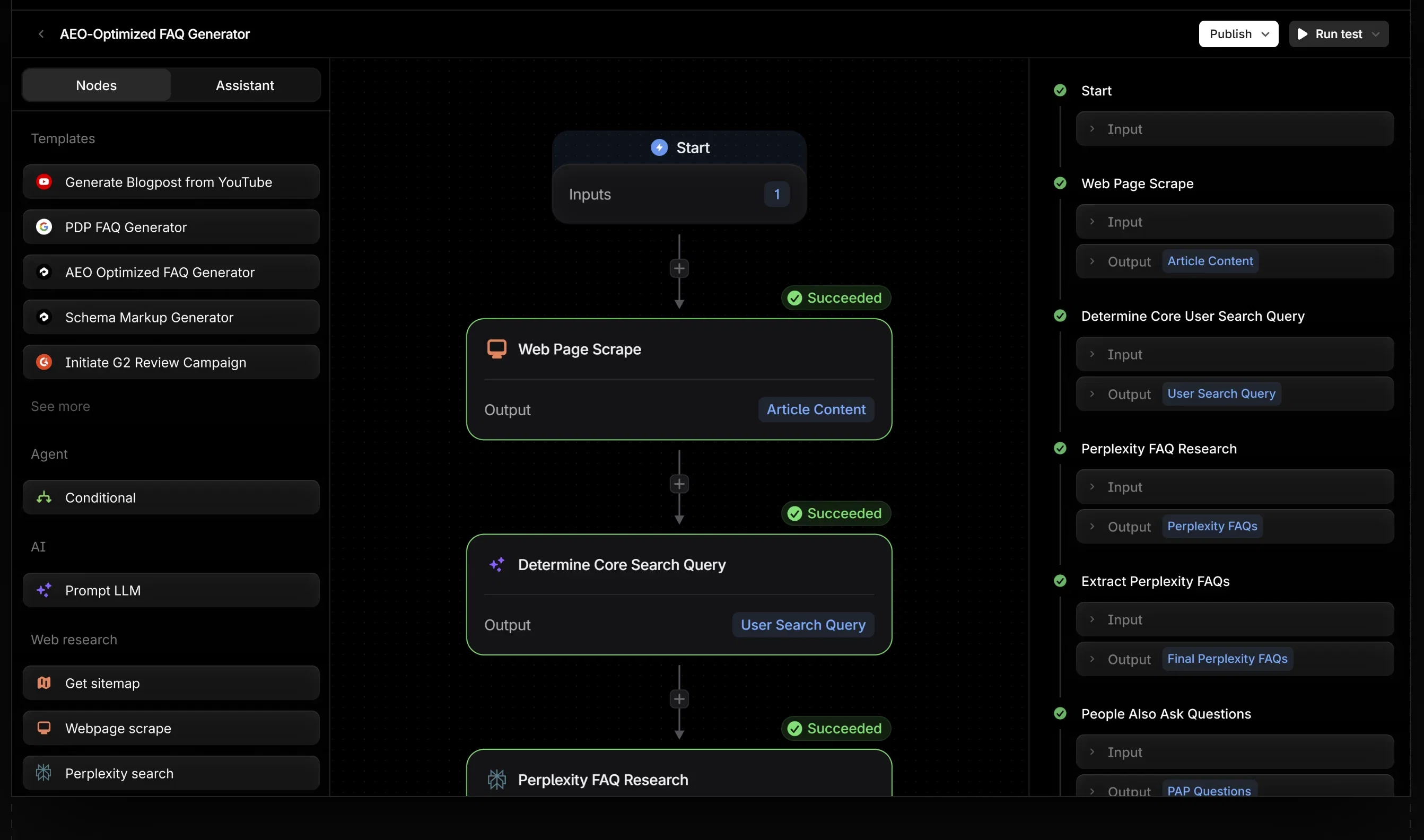Expand Input under Extract Perplexity FAQs
The width and height of the screenshot is (1424, 840).
pyautogui.click(x=1235, y=619)
